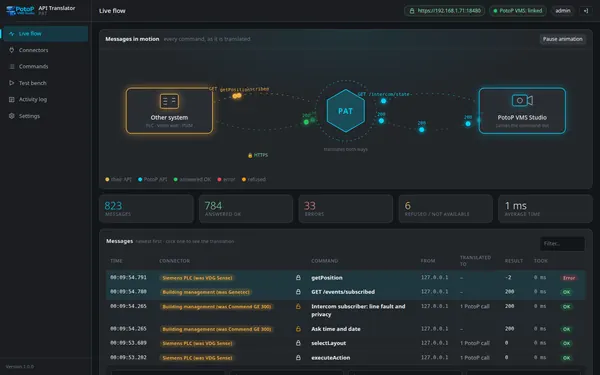Click the logout arrow icon beside admin
This screenshot has height=375, width=600.
(585, 11)
